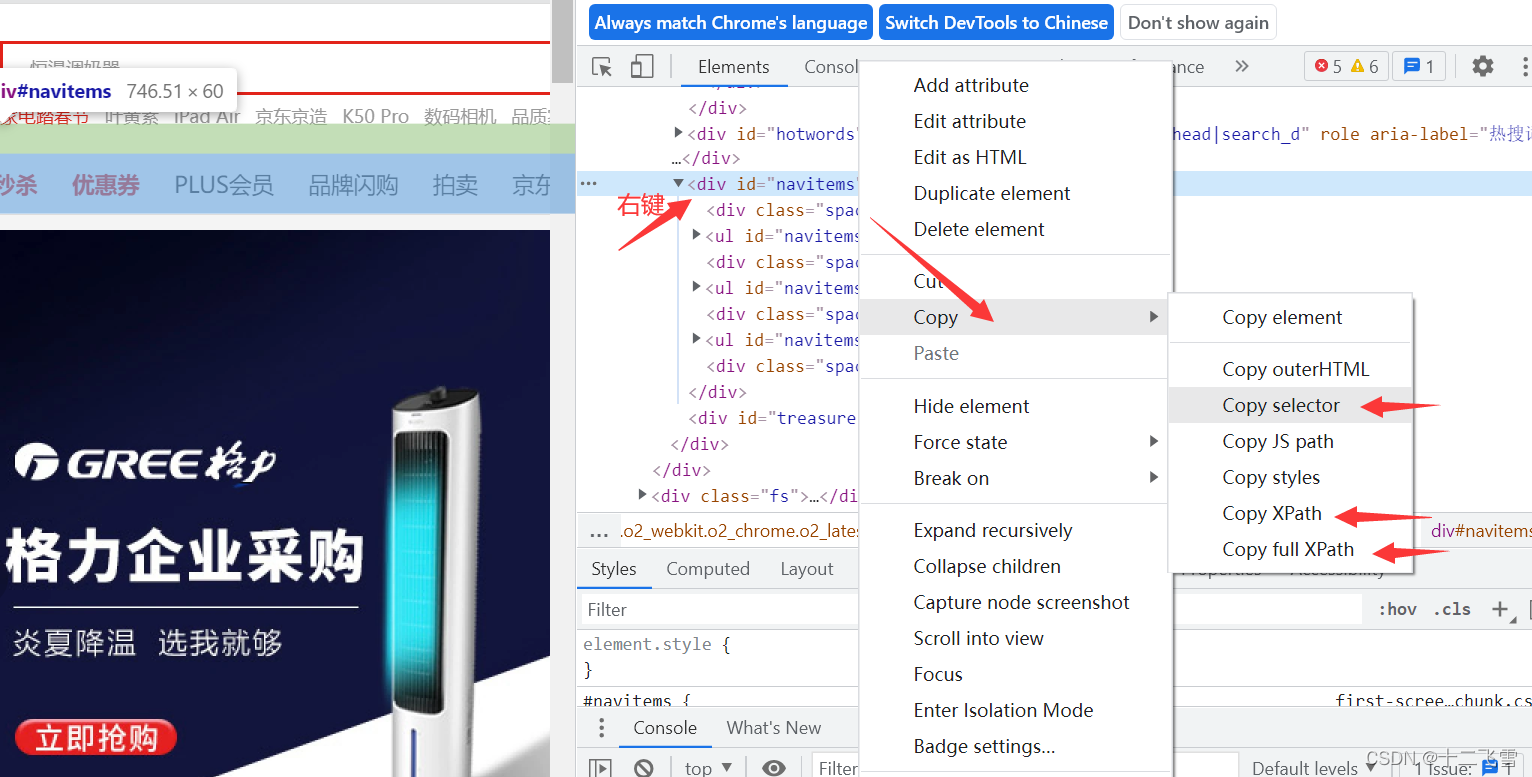The height and width of the screenshot is (777, 1532).
Task: Toggle the console sidebar icon
Action: pos(600,768)
